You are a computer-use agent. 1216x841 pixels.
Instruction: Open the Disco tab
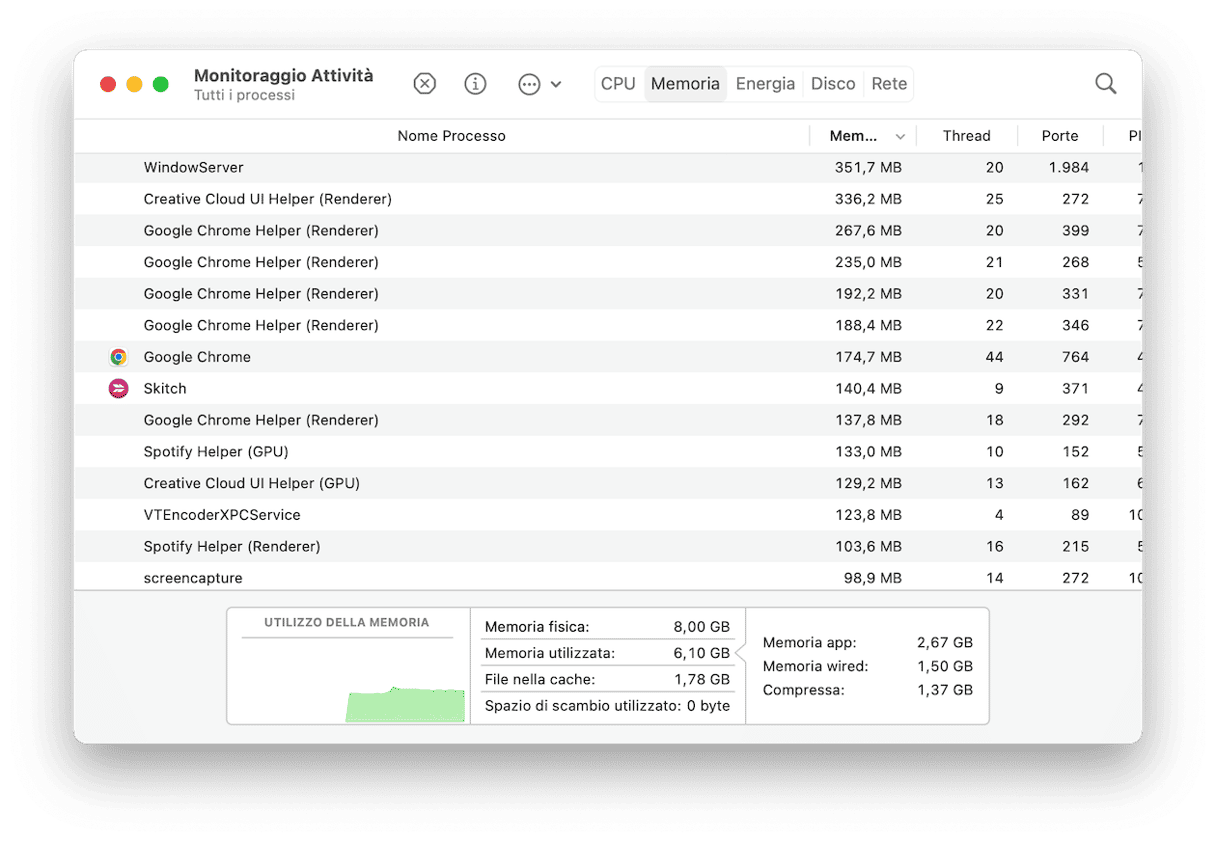833,84
